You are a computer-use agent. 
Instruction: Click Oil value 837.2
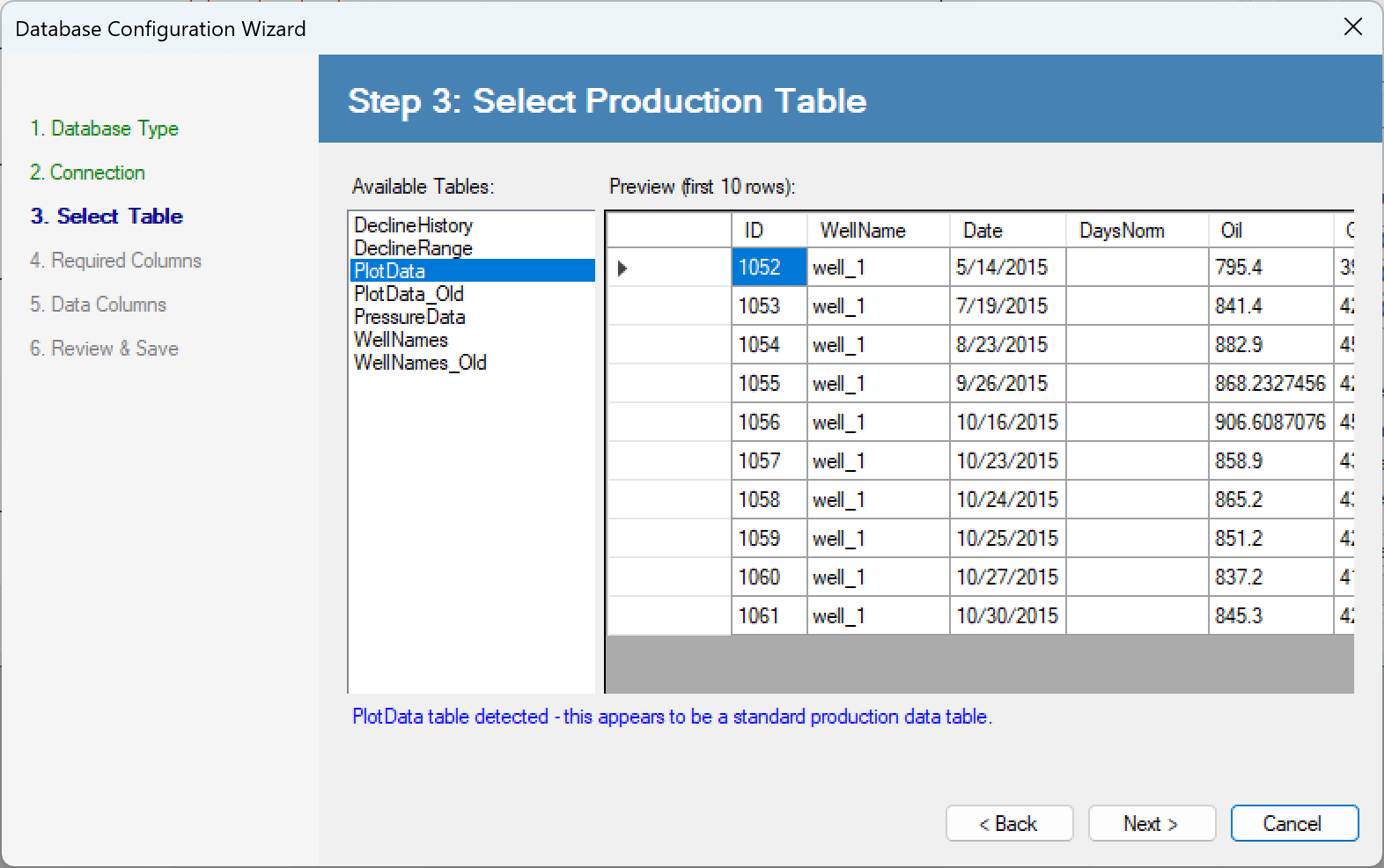coord(1271,577)
